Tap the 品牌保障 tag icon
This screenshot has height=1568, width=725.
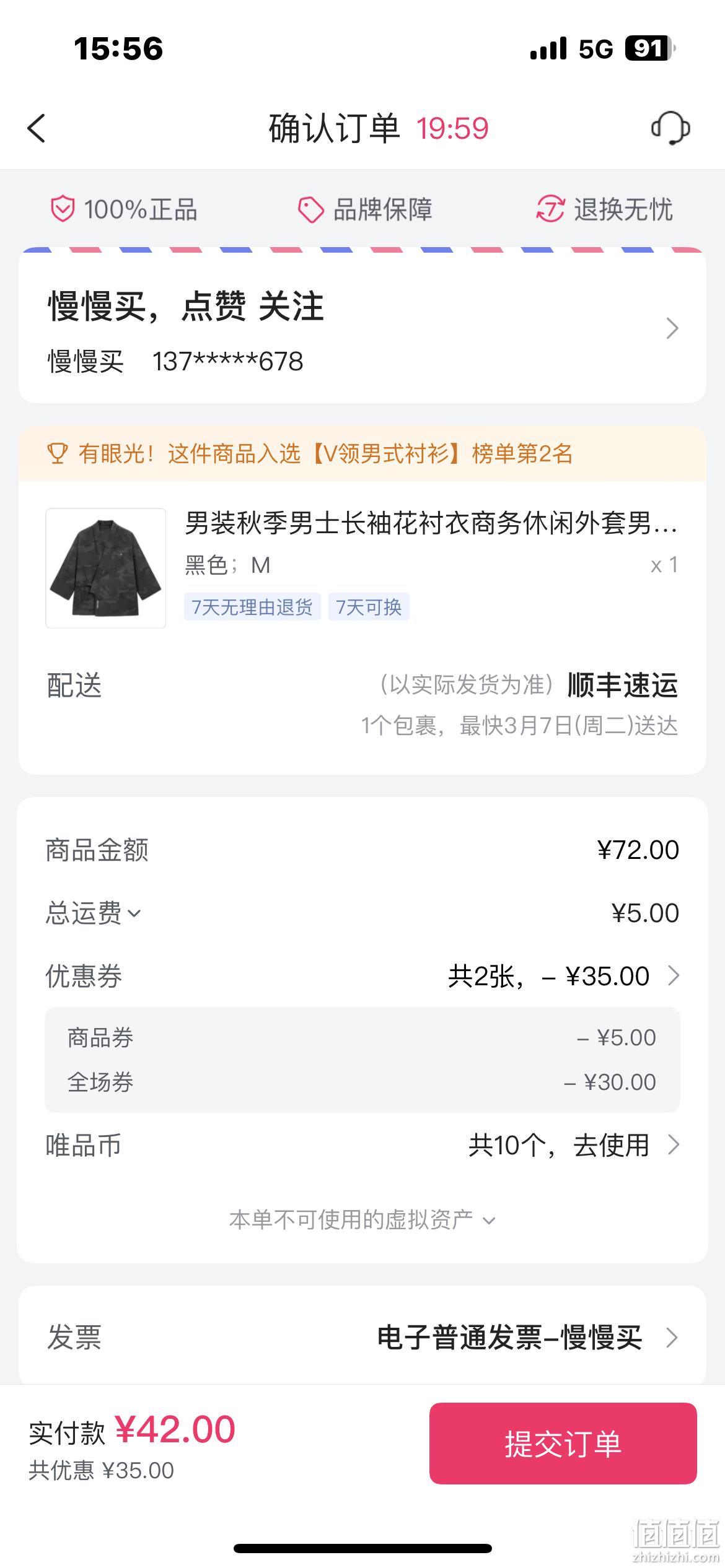click(x=310, y=209)
